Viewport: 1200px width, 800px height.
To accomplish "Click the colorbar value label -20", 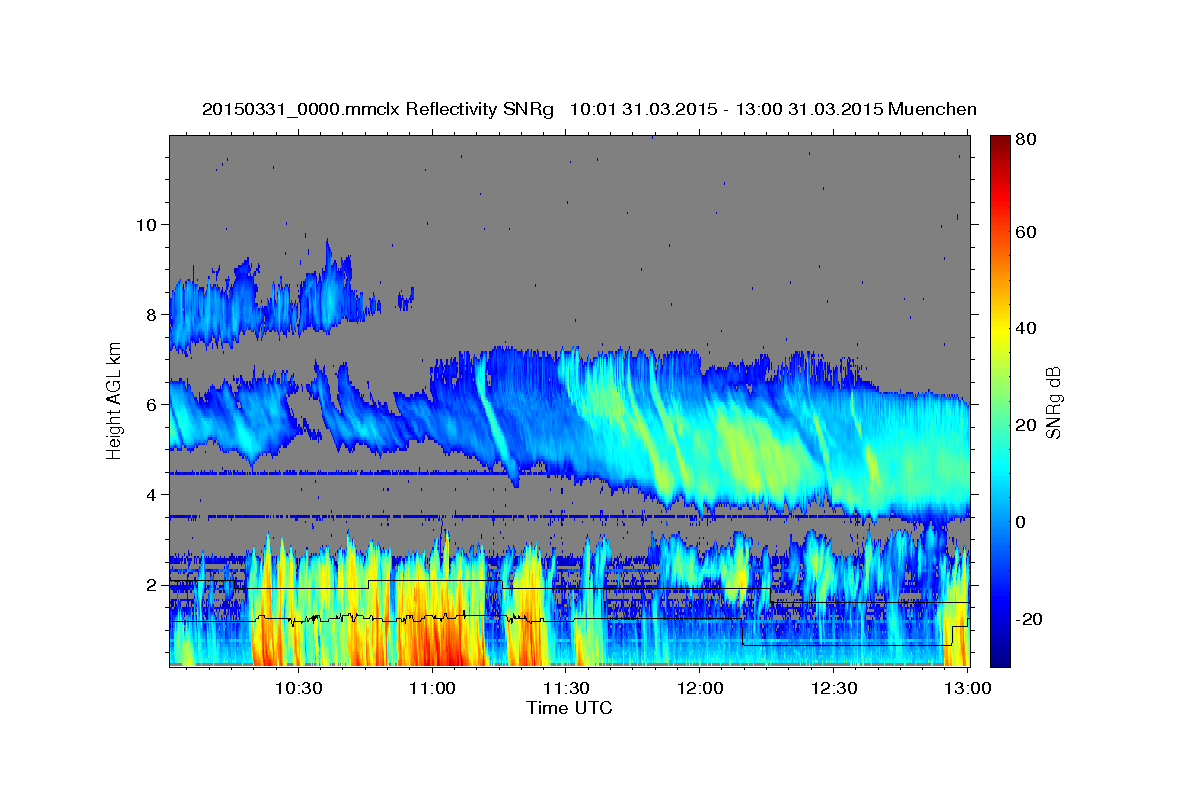I will click(1030, 619).
